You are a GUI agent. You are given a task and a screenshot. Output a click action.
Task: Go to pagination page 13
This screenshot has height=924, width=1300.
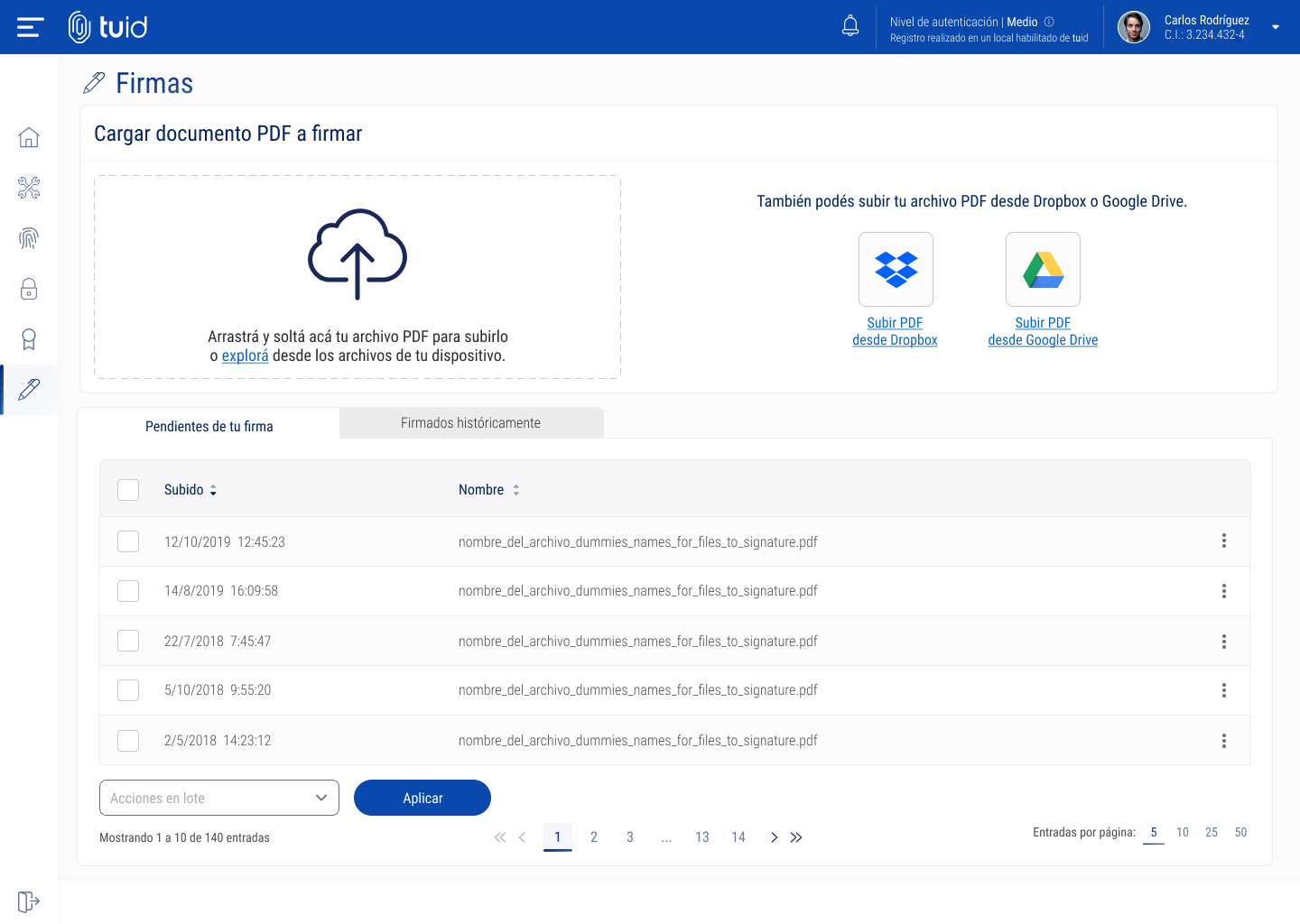point(702,837)
